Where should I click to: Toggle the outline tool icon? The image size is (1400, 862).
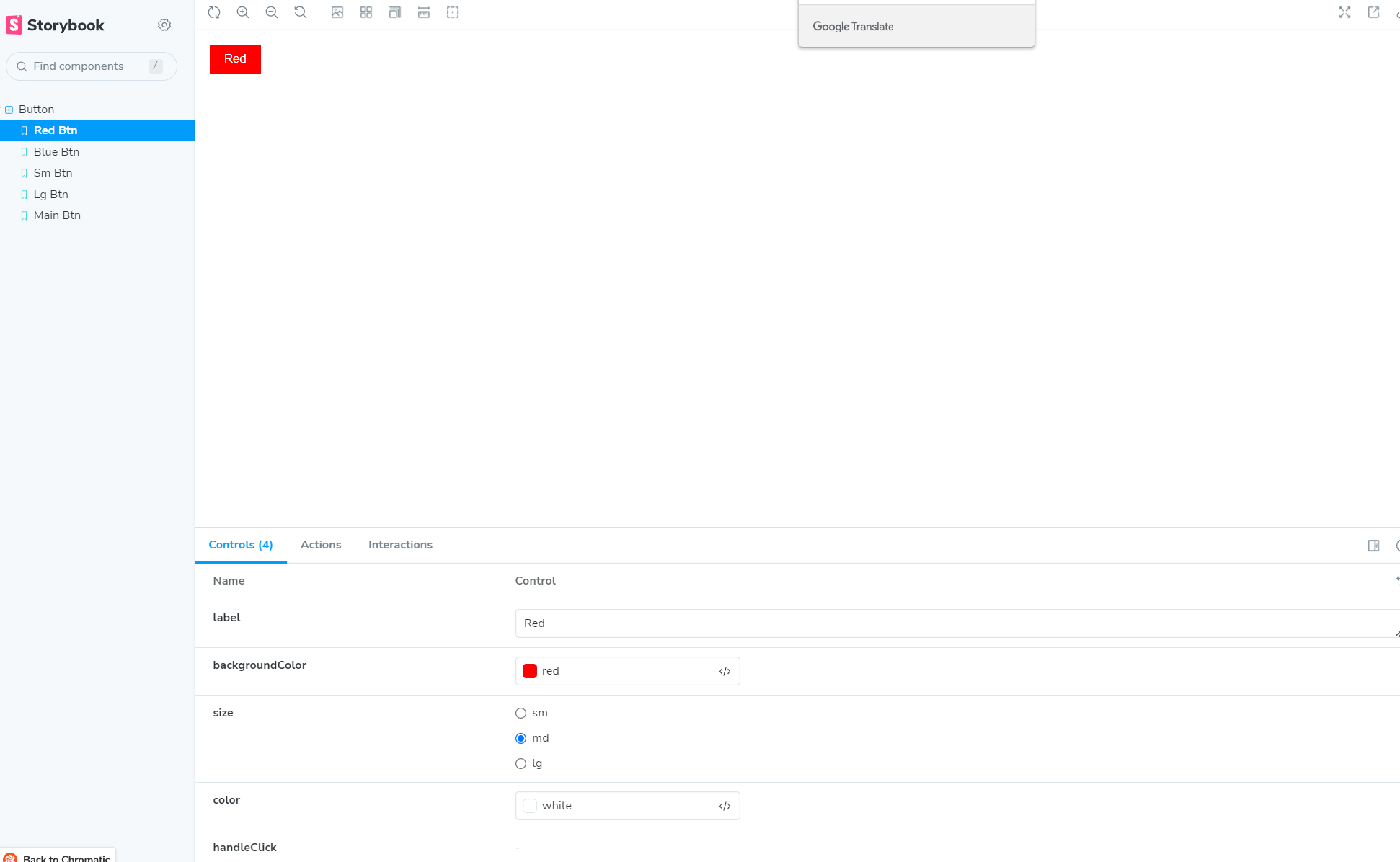(x=453, y=12)
